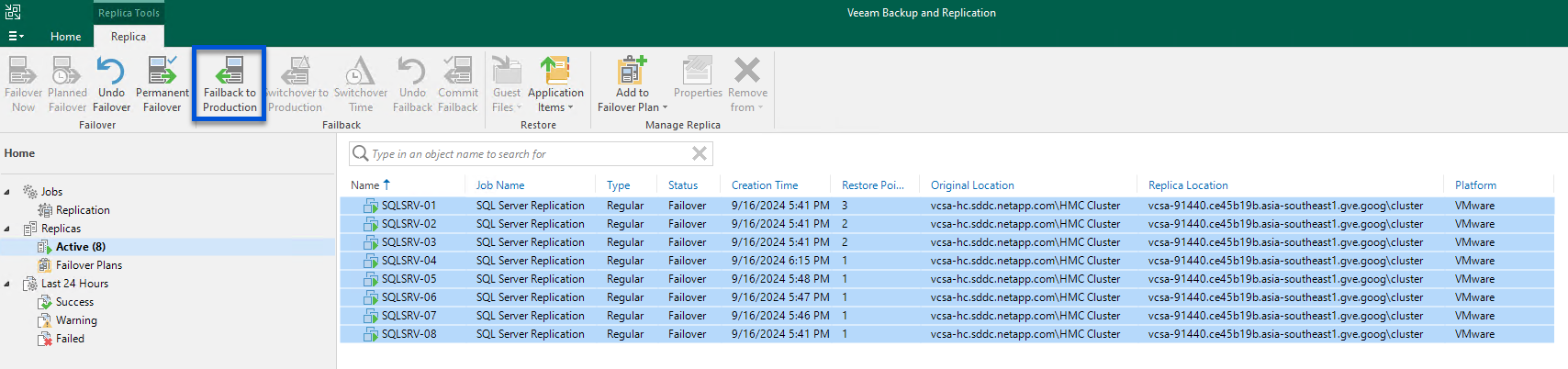Collapse the Jobs tree node

[x=7, y=192]
